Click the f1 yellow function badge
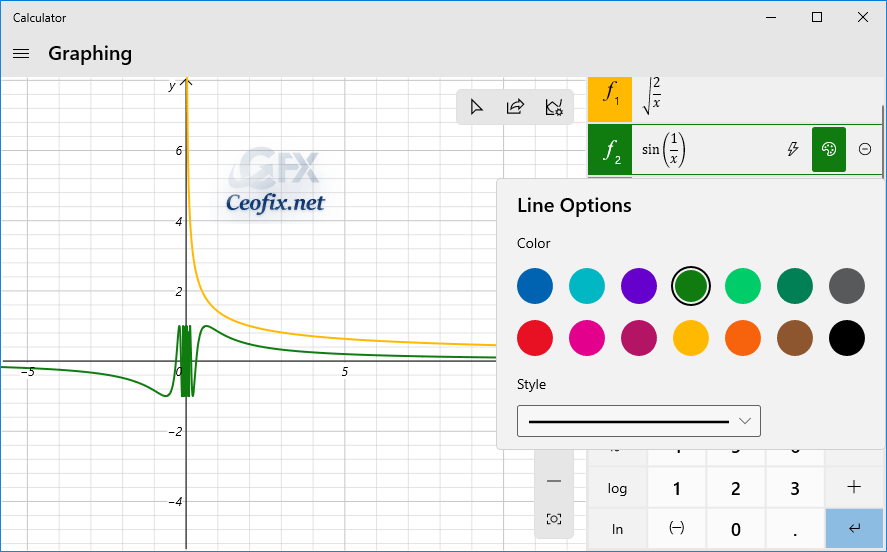 610,100
